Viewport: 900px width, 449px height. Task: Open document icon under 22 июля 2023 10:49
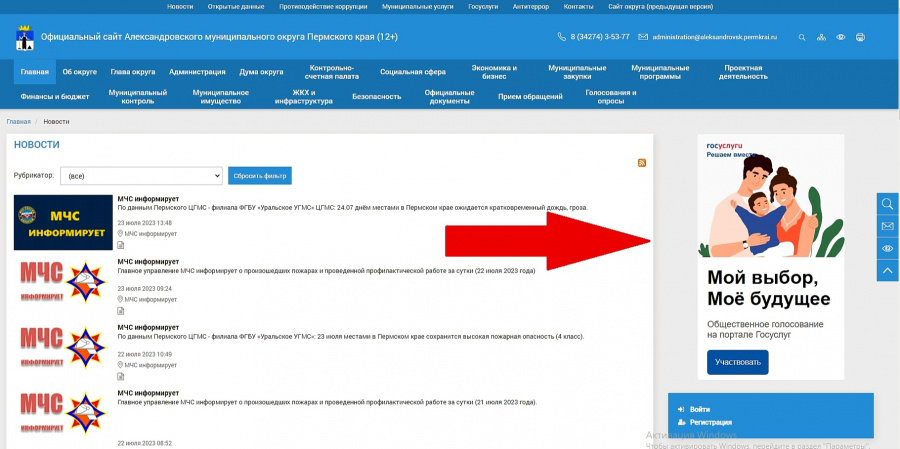point(121,377)
